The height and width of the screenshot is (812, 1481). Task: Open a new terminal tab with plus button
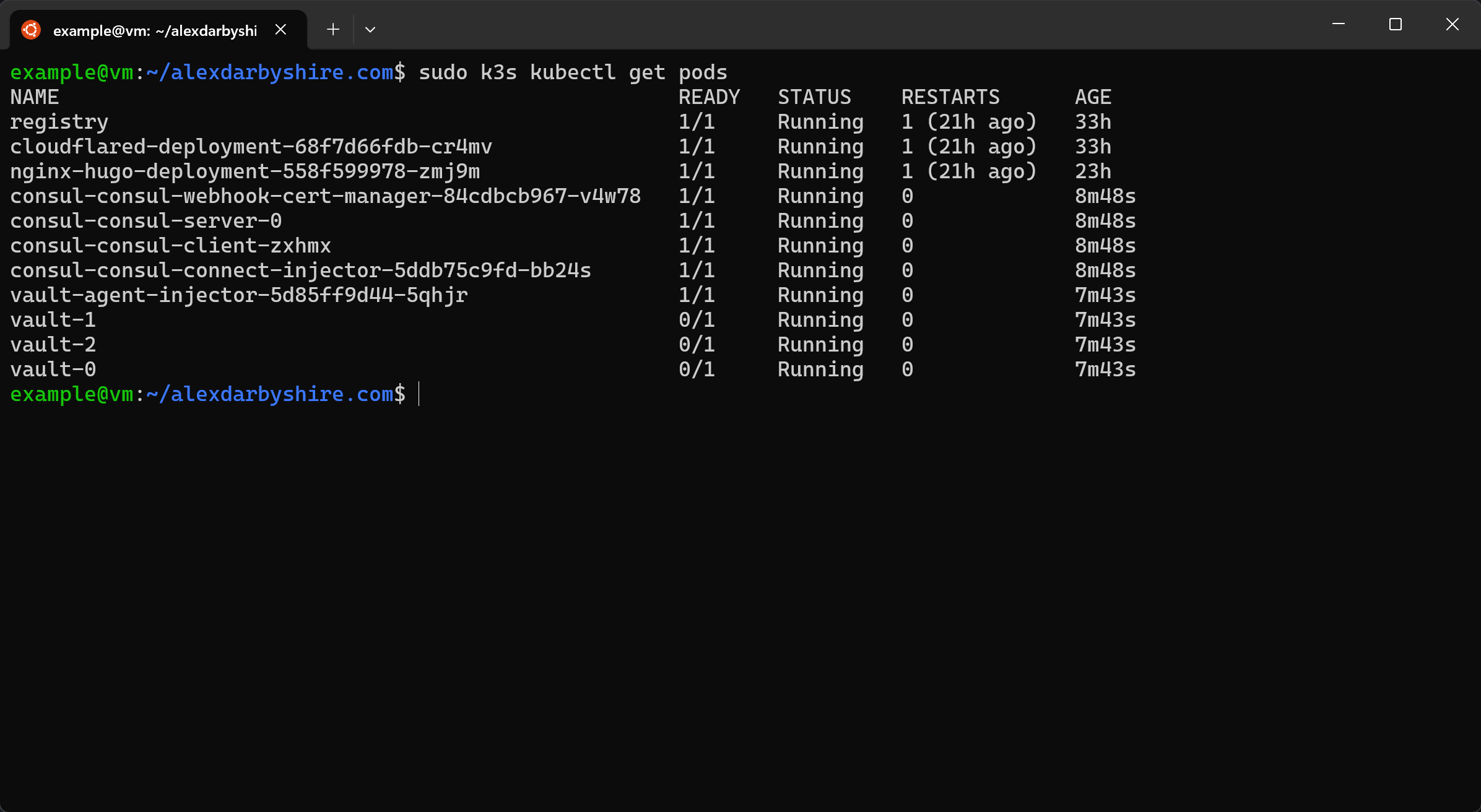(x=333, y=30)
